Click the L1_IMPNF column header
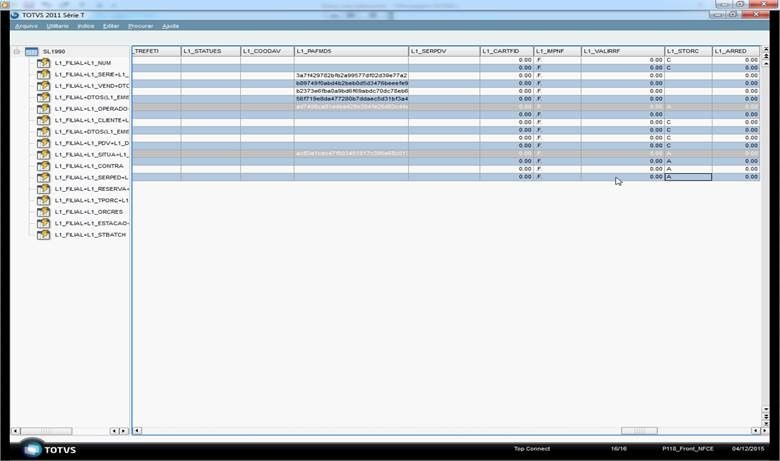This screenshot has width=780, height=461. click(x=558, y=51)
